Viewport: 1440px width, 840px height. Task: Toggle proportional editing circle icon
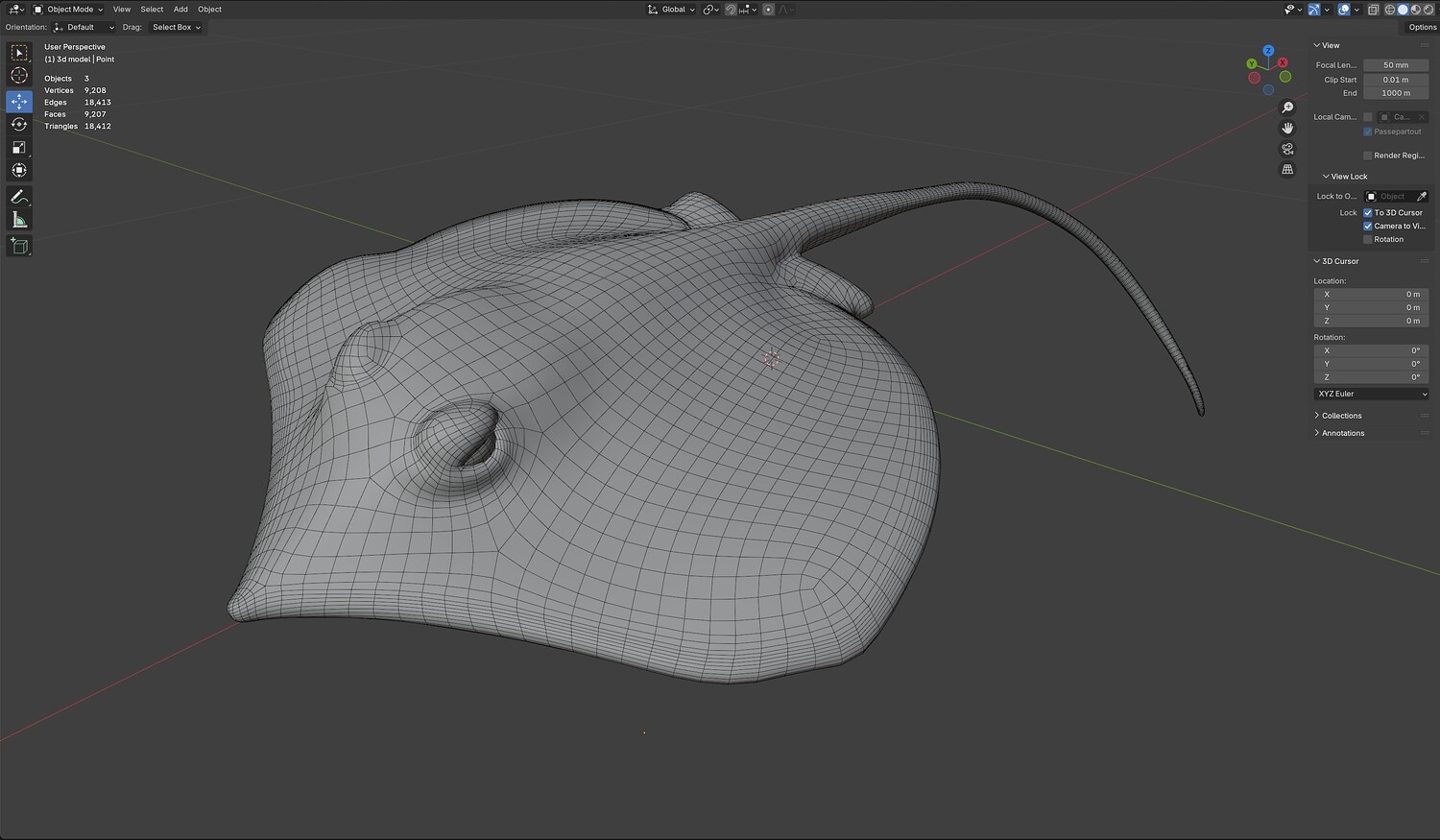click(768, 10)
